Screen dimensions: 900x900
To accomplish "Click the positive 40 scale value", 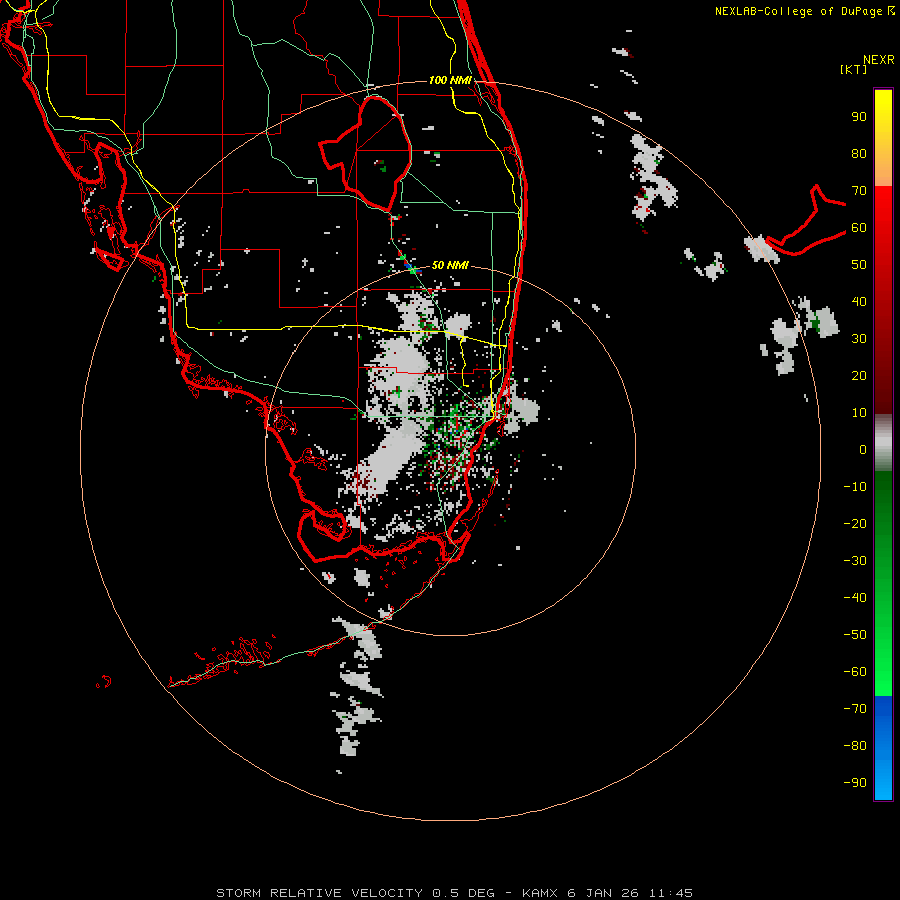I will click(x=859, y=302).
